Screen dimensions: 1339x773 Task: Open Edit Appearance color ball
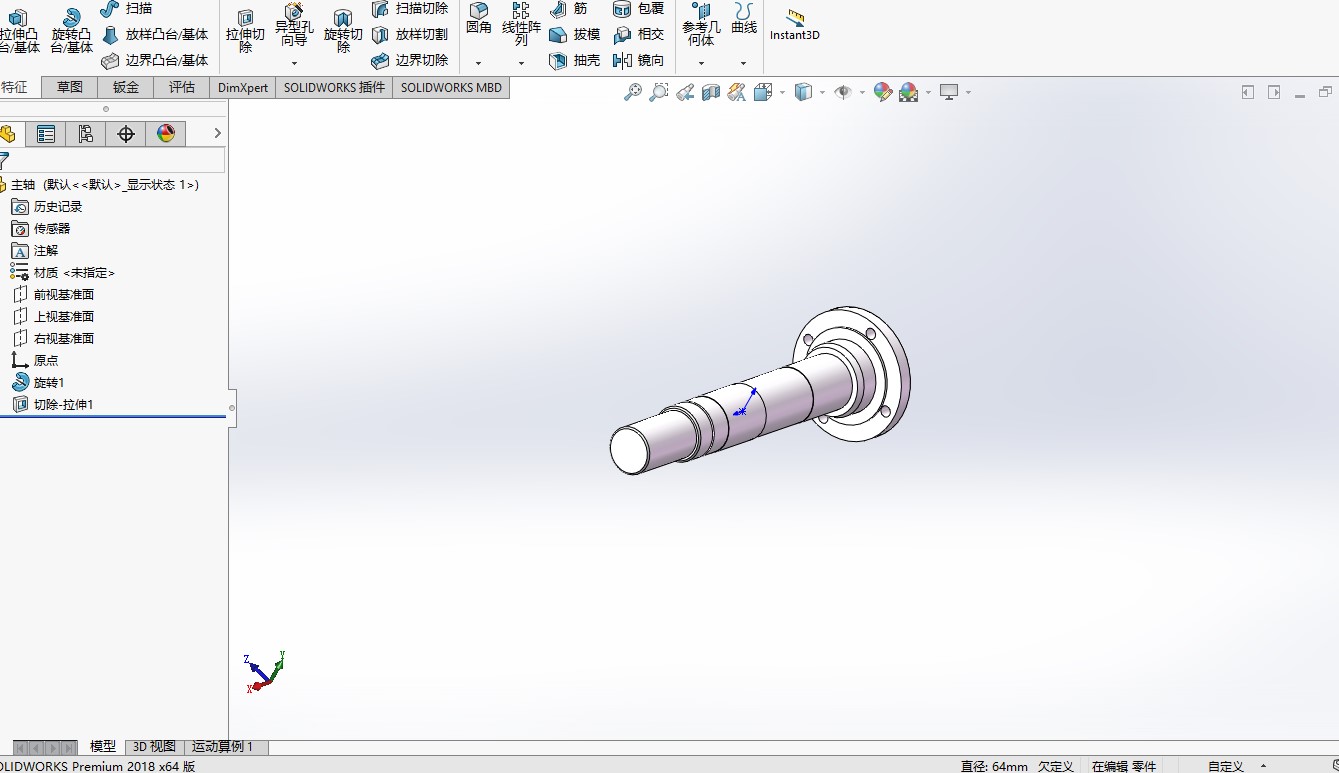tap(883, 92)
